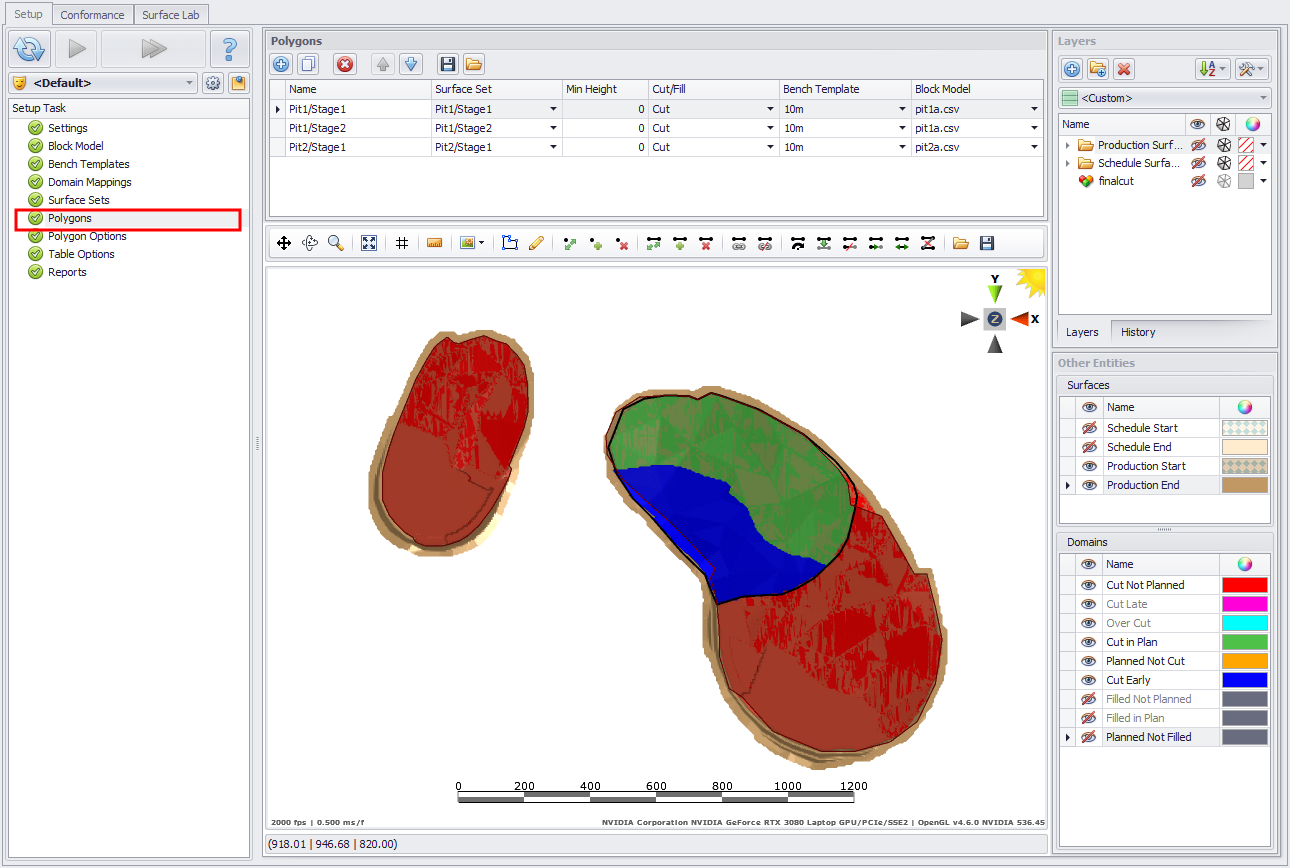Viewport: 1290px width, 868px height.
Task: Choose the pencil edit tool
Action: pos(536,243)
